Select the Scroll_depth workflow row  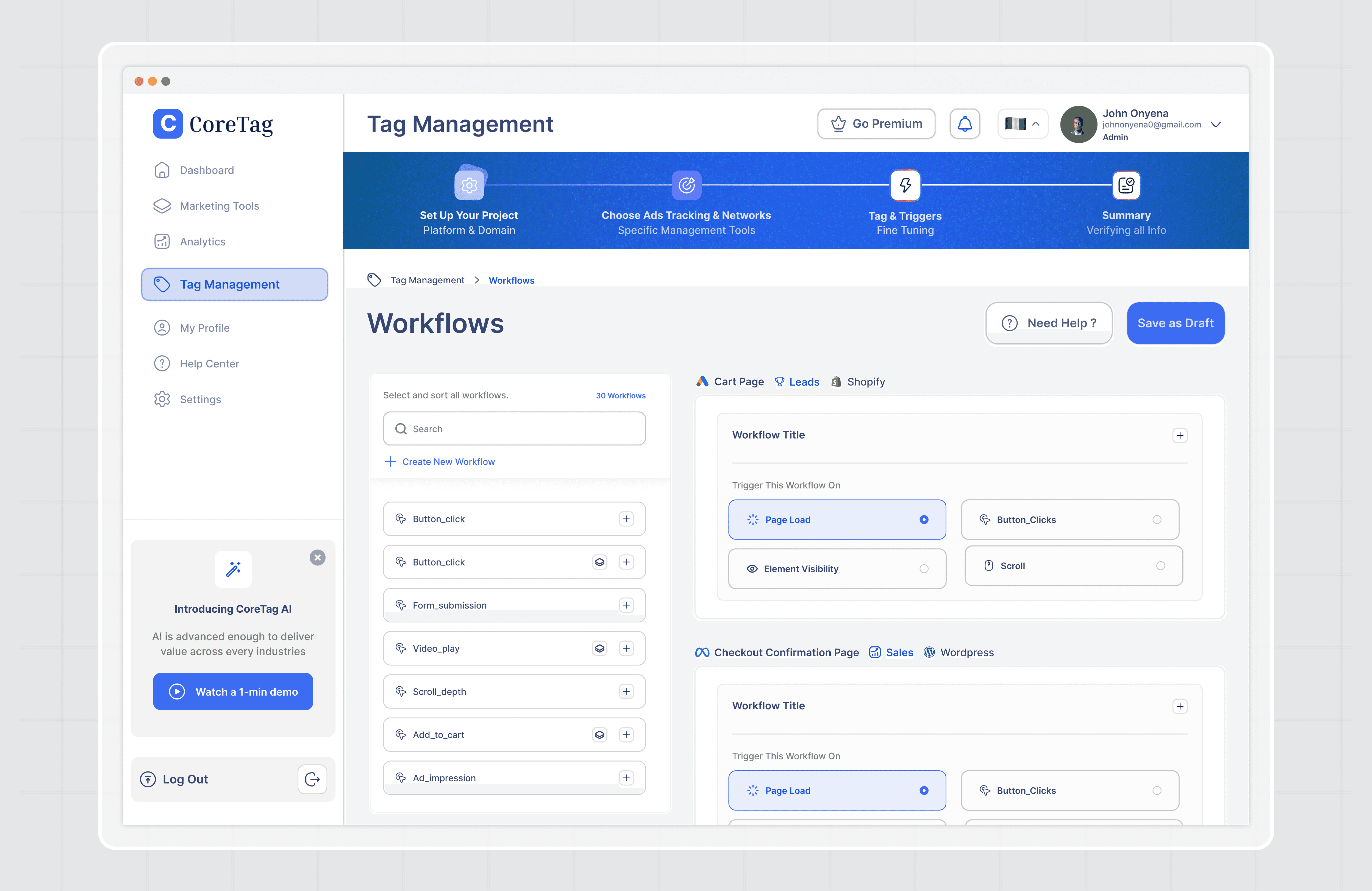pos(514,692)
